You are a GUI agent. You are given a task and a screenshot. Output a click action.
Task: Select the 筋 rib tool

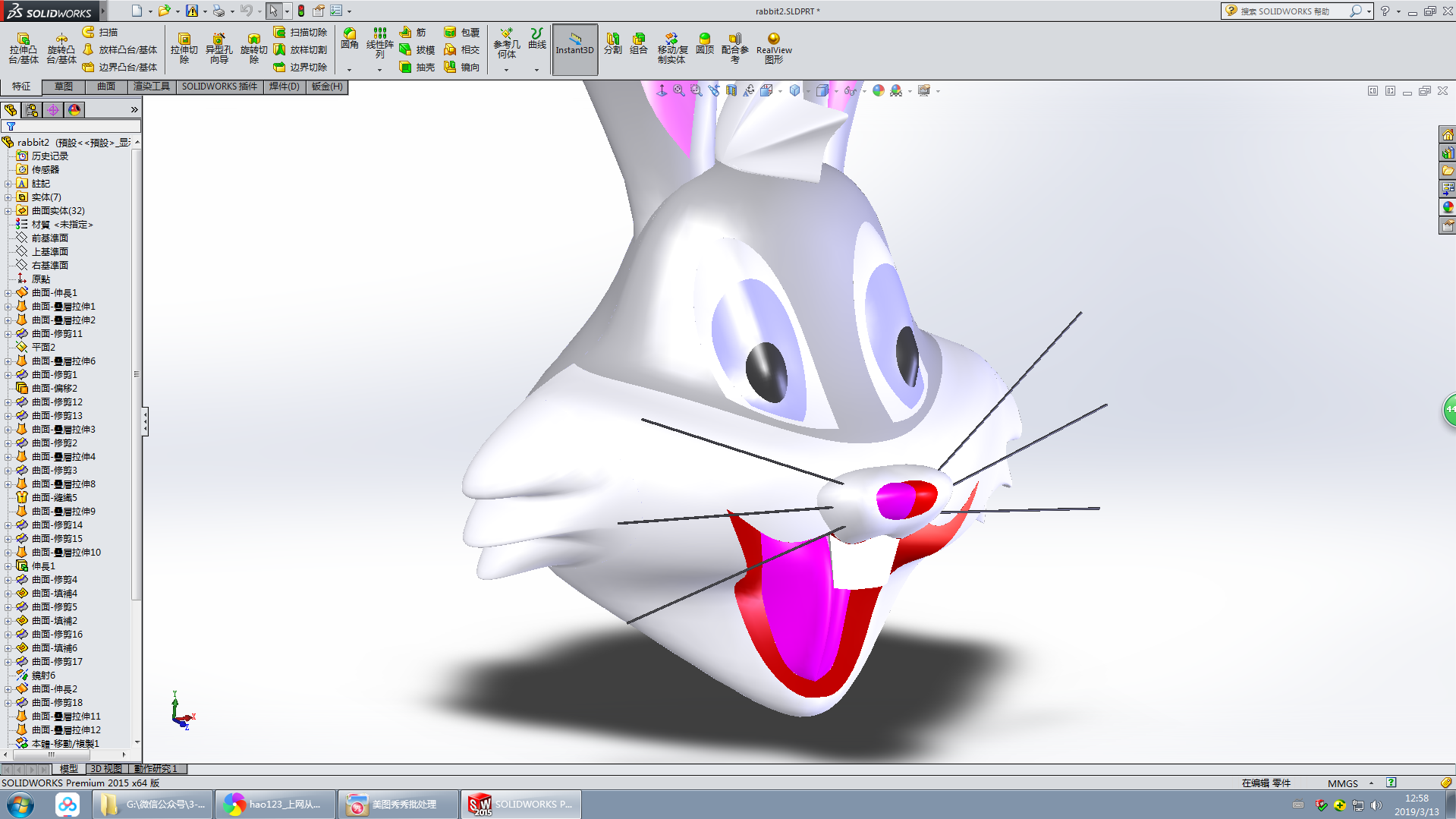point(413,32)
